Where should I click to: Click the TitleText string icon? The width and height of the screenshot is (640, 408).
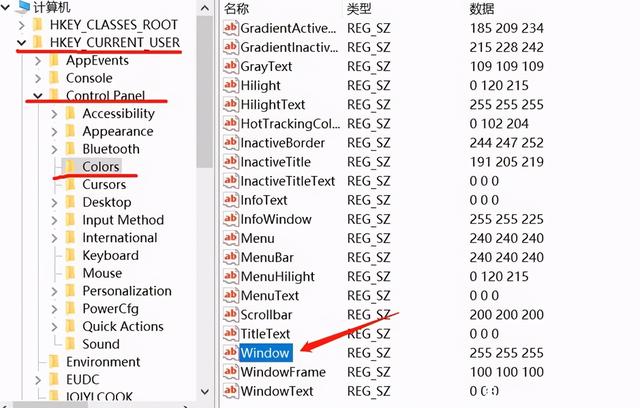coord(230,334)
